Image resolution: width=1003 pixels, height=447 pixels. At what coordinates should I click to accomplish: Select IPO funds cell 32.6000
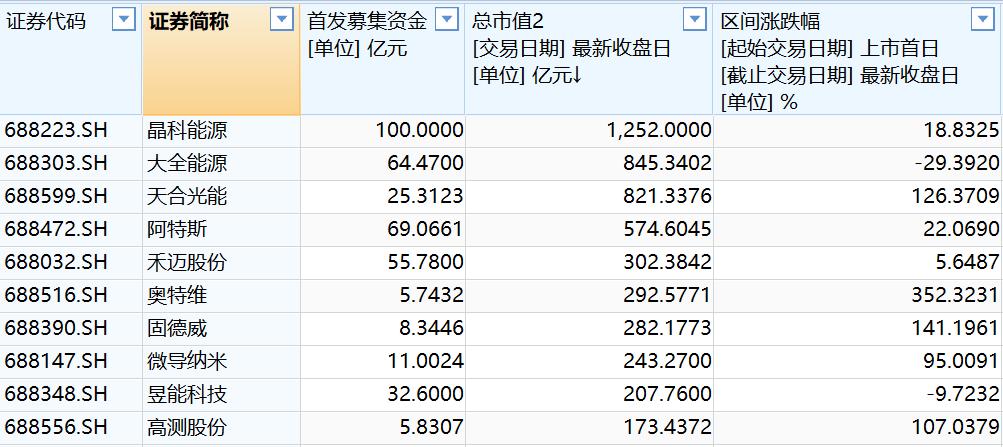383,395
